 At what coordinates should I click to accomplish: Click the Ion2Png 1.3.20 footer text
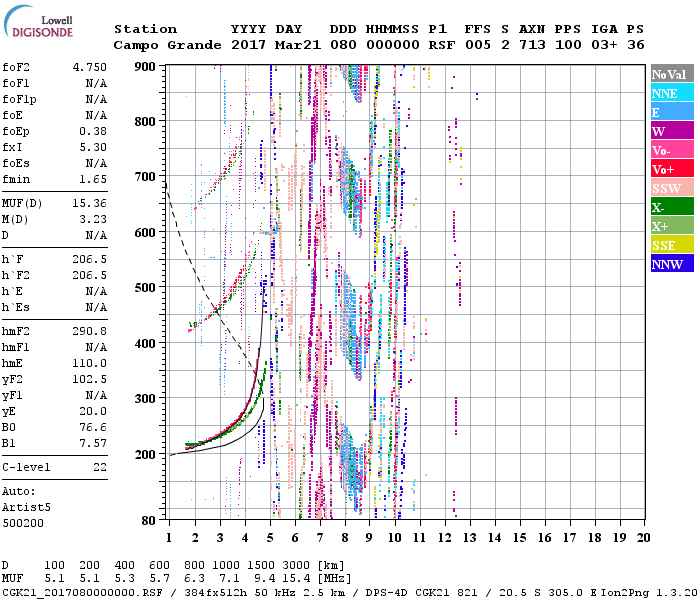(x=649, y=592)
